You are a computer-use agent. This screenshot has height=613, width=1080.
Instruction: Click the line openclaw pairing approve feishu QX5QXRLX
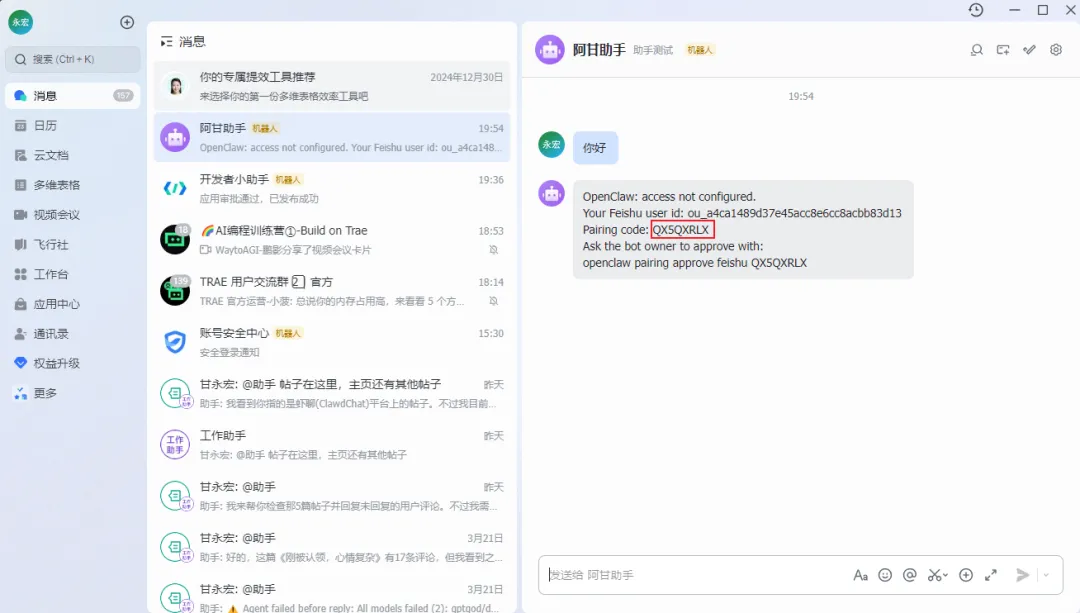coord(694,262)
